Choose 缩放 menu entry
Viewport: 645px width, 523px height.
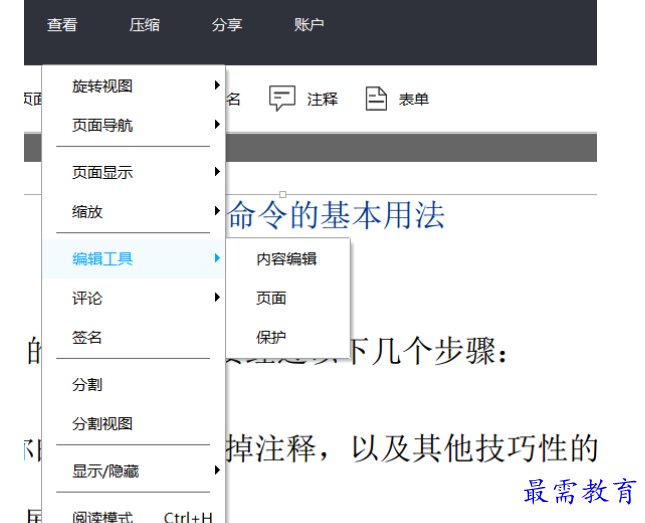(x=133, y=212)
